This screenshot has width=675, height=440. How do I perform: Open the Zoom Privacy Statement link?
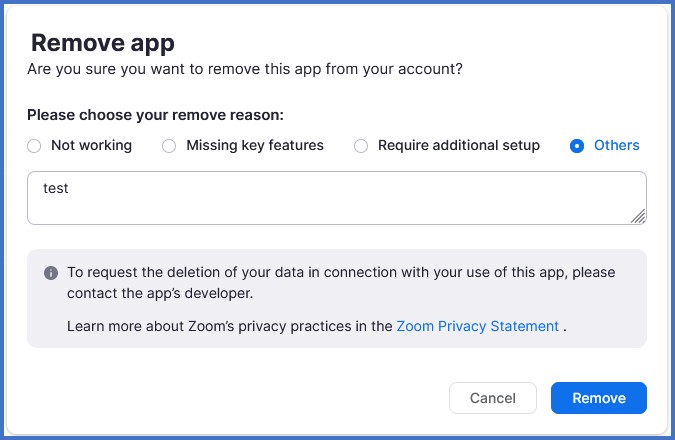tap(477, 326)
